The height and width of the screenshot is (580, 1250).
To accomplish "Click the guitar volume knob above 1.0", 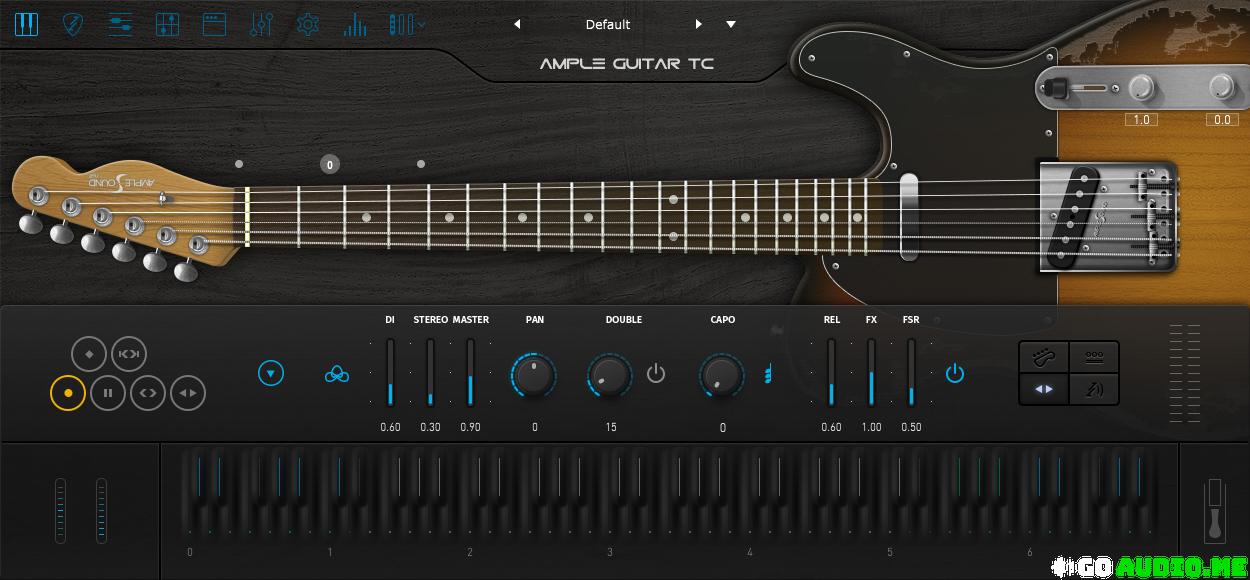I will coord(1141,89).
